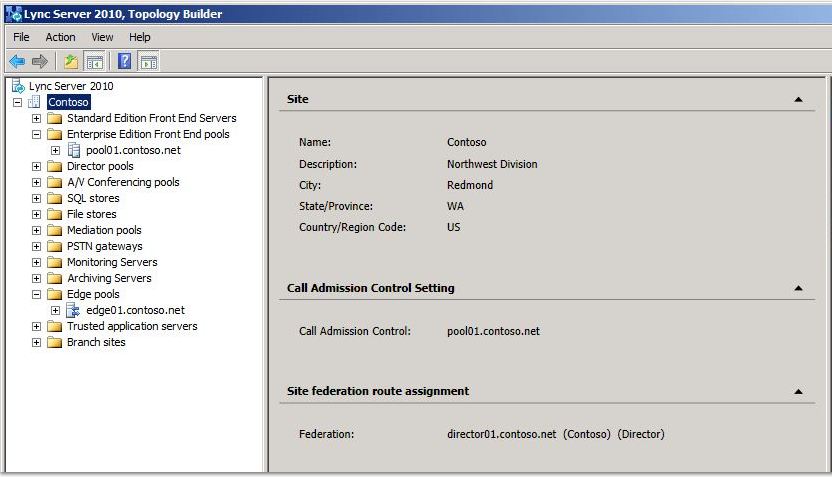
Task: Click the Monitoring Servers folder icon
Action: pos(55,262)
